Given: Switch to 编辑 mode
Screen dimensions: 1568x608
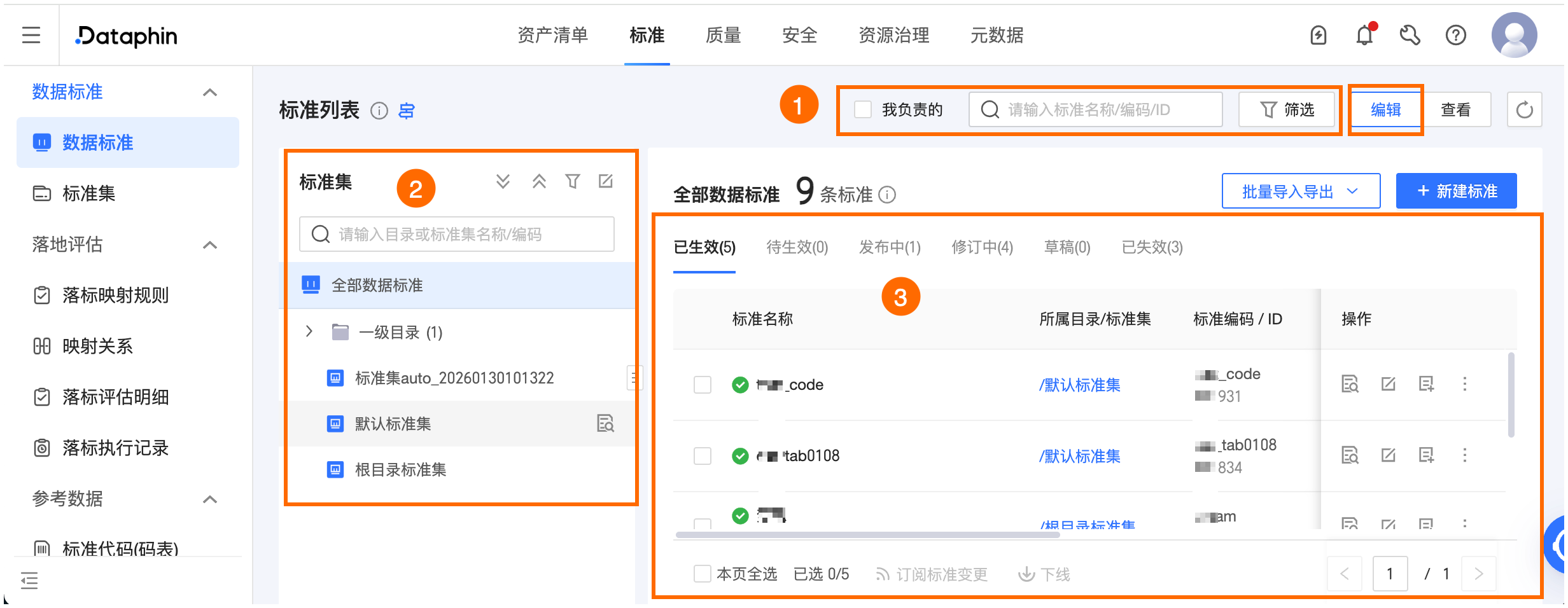Looking at the screenshot, I should [1385, 110].
